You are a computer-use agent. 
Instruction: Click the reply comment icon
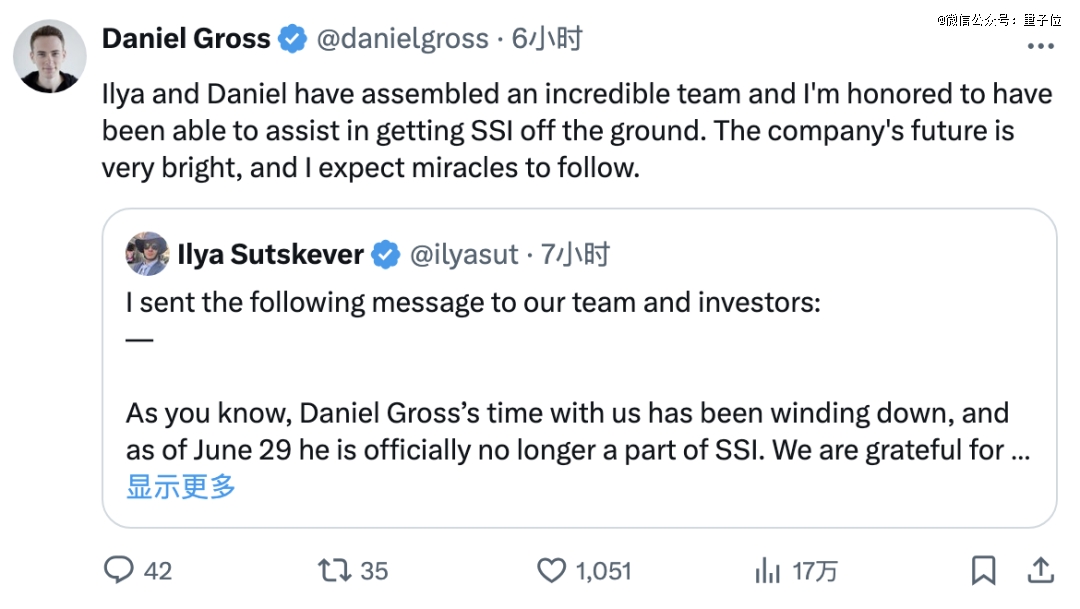click(x=119, y=570)
